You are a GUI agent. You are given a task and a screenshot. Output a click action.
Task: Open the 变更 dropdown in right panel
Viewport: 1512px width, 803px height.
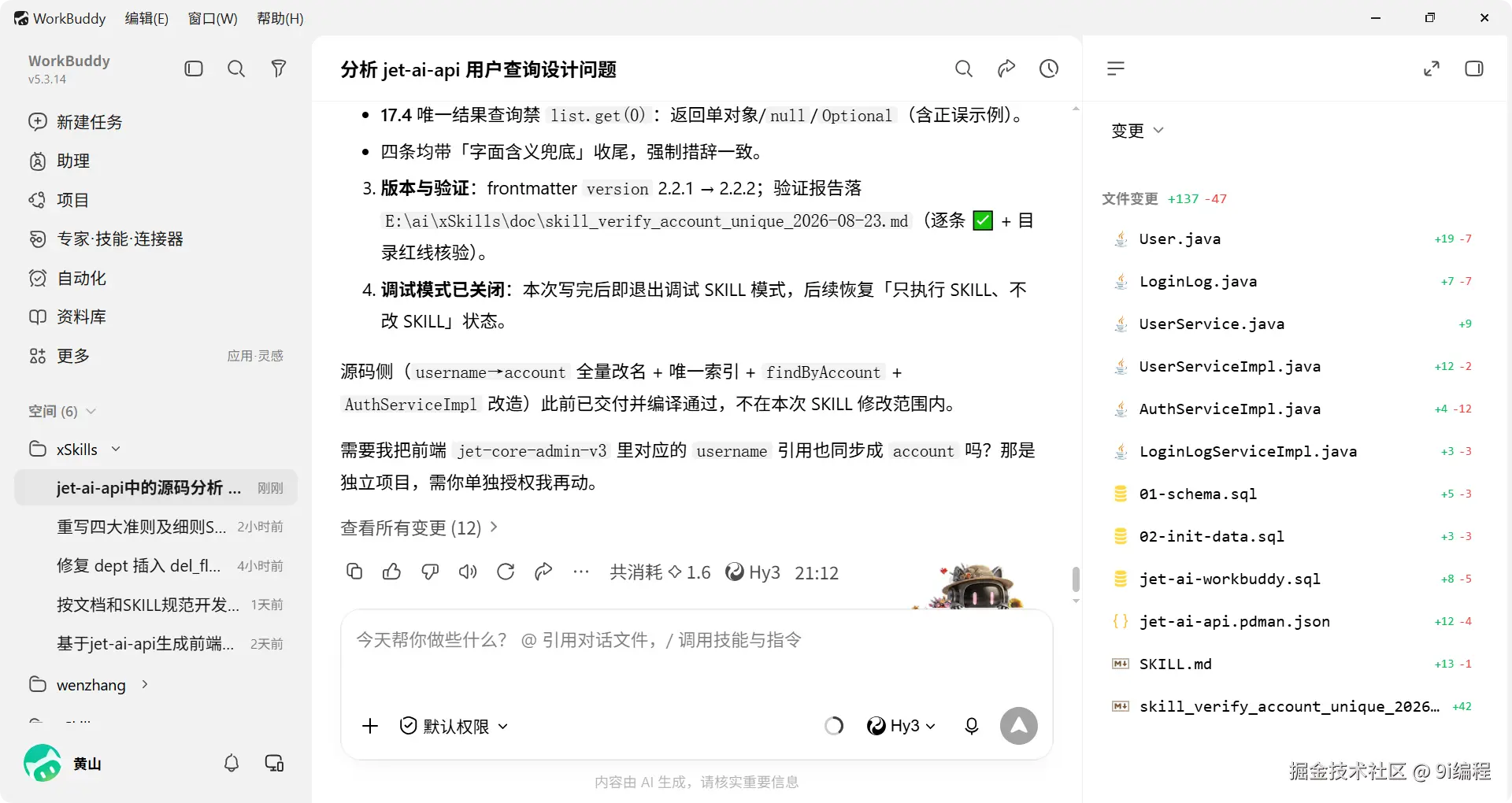pos(1137,130)
